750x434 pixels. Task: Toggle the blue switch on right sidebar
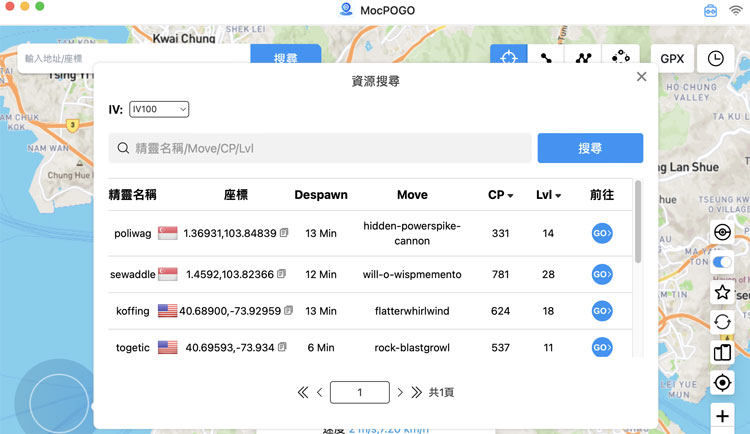click(722, 262)
